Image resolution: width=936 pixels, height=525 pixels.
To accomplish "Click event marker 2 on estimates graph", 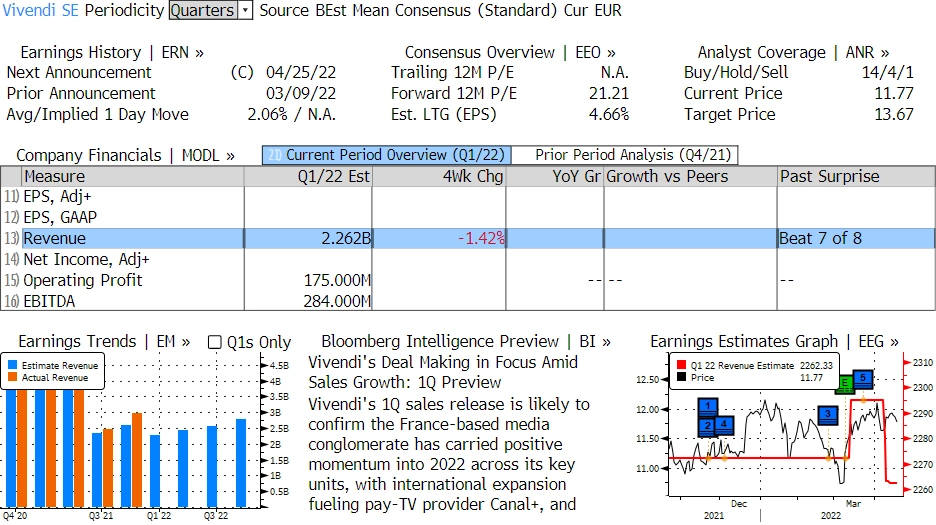I will (707, 426).
